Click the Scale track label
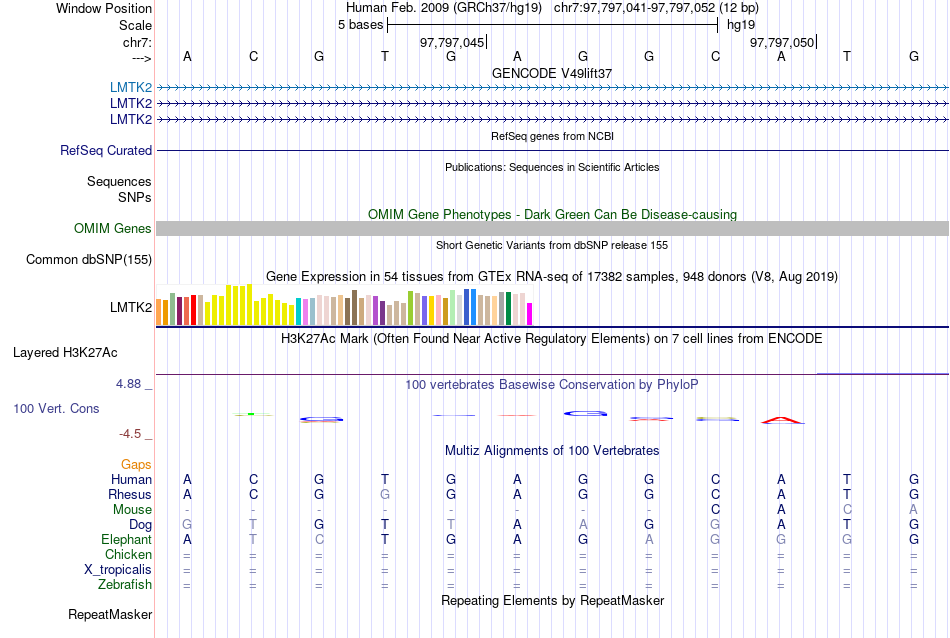 click(135, 25)
